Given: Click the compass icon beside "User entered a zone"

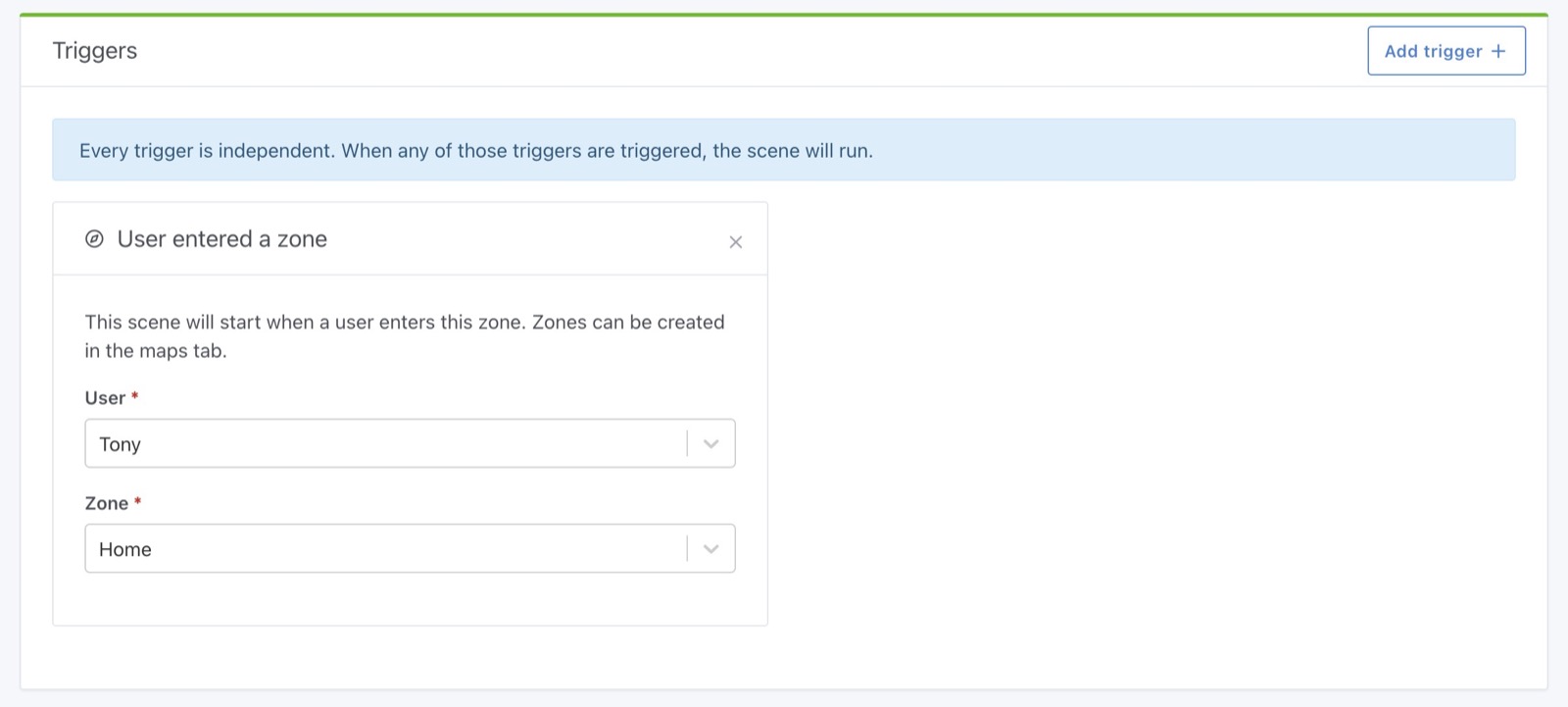Looking at the screenshot, I should coord(93,239).
